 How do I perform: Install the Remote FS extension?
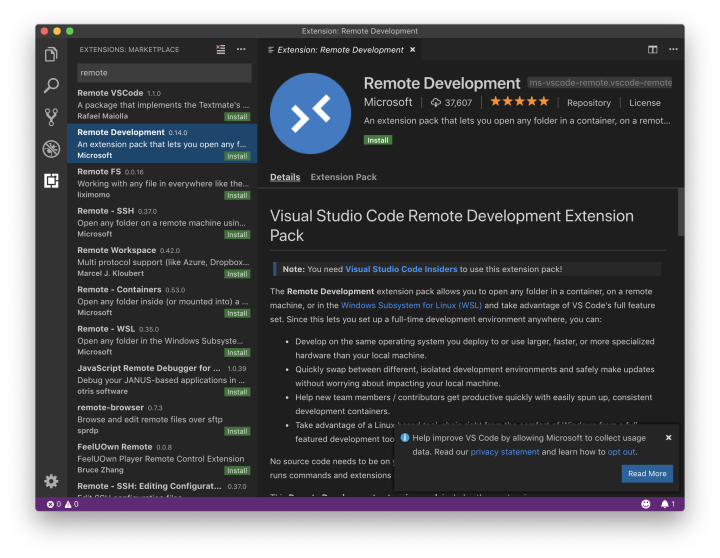(x=237, y=195)
